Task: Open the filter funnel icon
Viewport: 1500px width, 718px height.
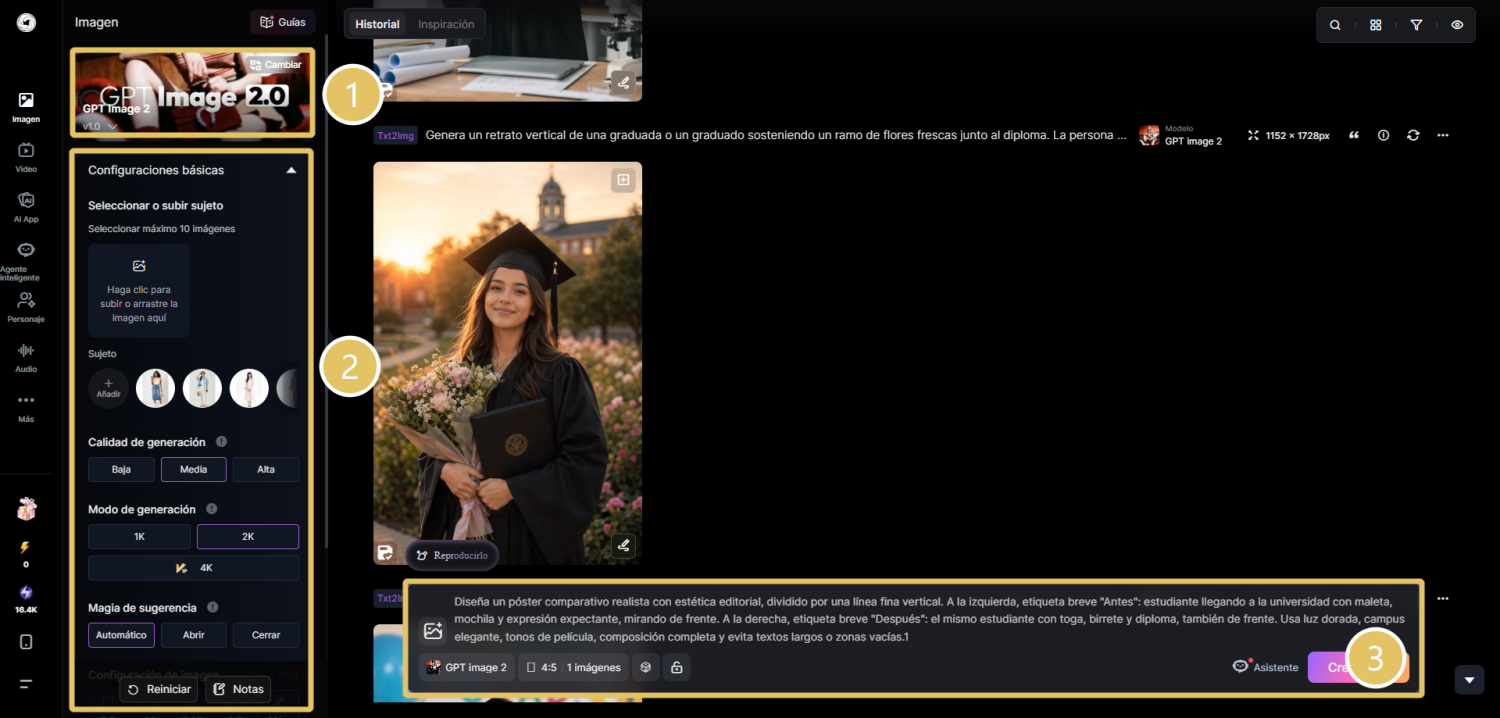Action: 1416,25
